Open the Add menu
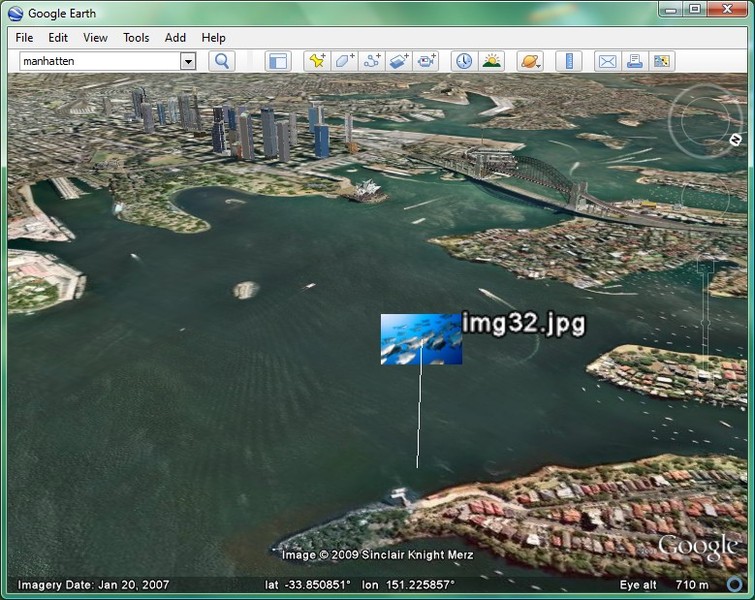The width and height of the screenshot is (755, 600). click(x=175, y=38)
